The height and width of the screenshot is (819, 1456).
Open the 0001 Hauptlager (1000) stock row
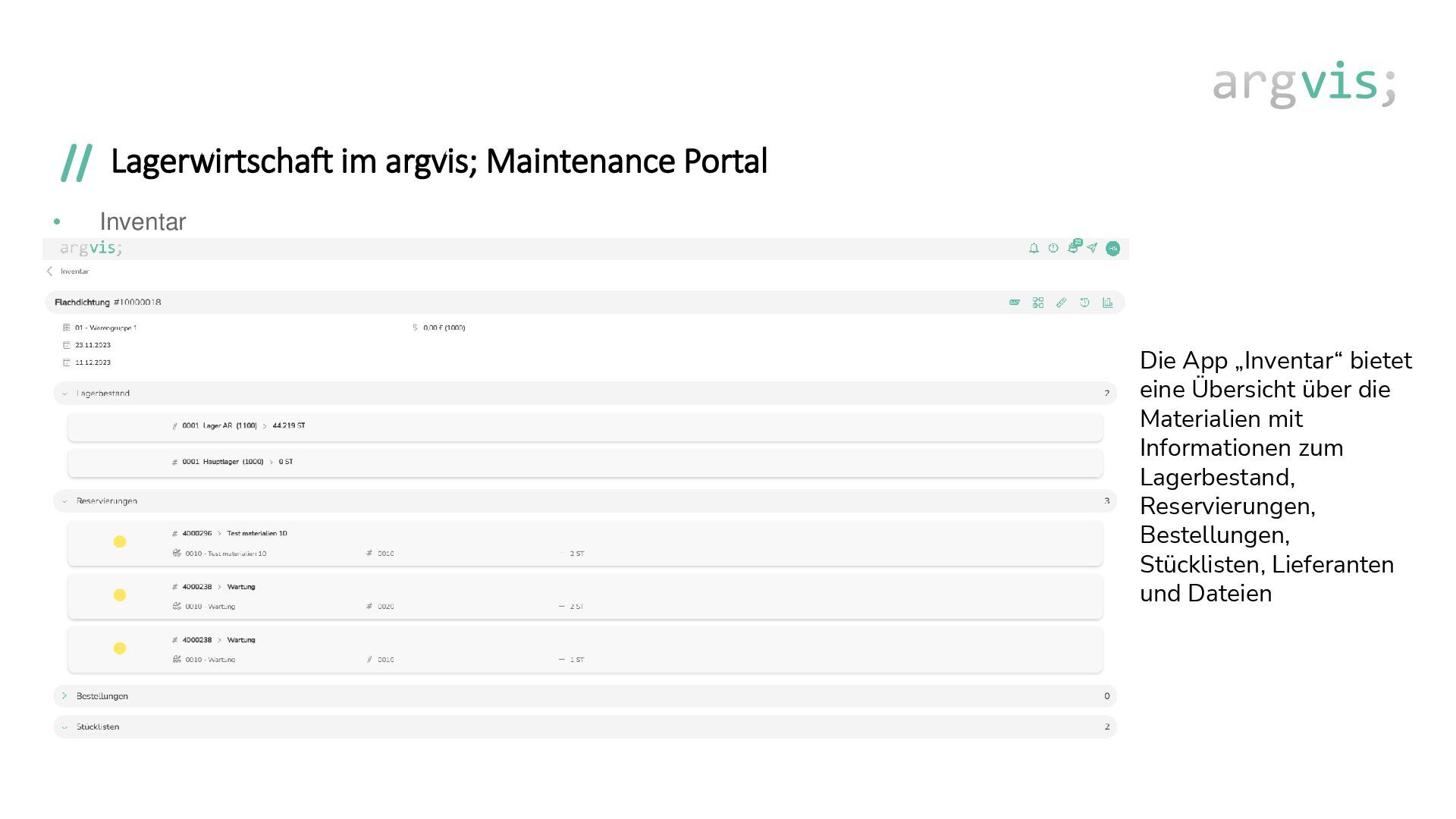[x=585, y=463]
